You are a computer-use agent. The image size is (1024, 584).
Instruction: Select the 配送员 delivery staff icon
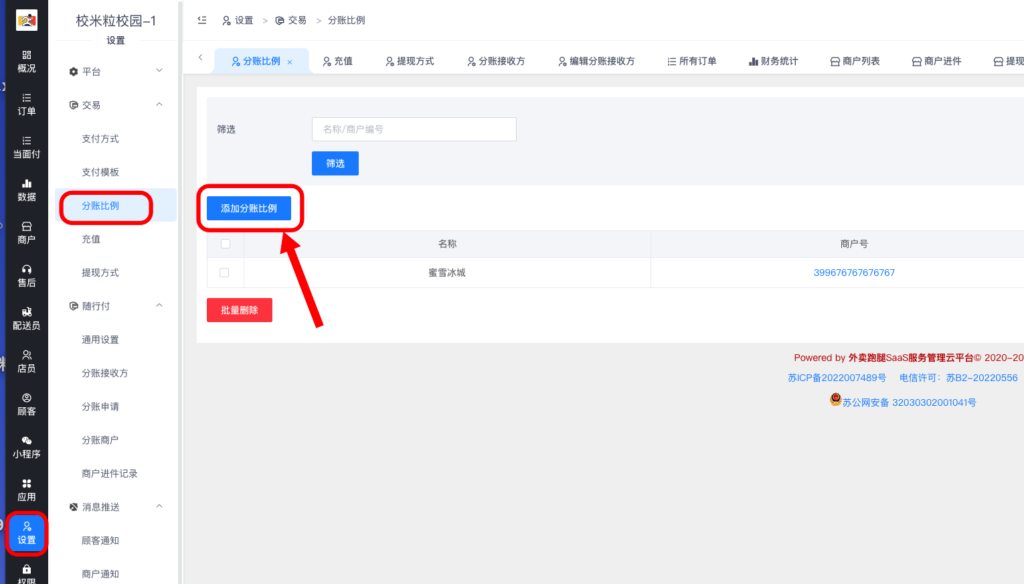coord(26,318)
